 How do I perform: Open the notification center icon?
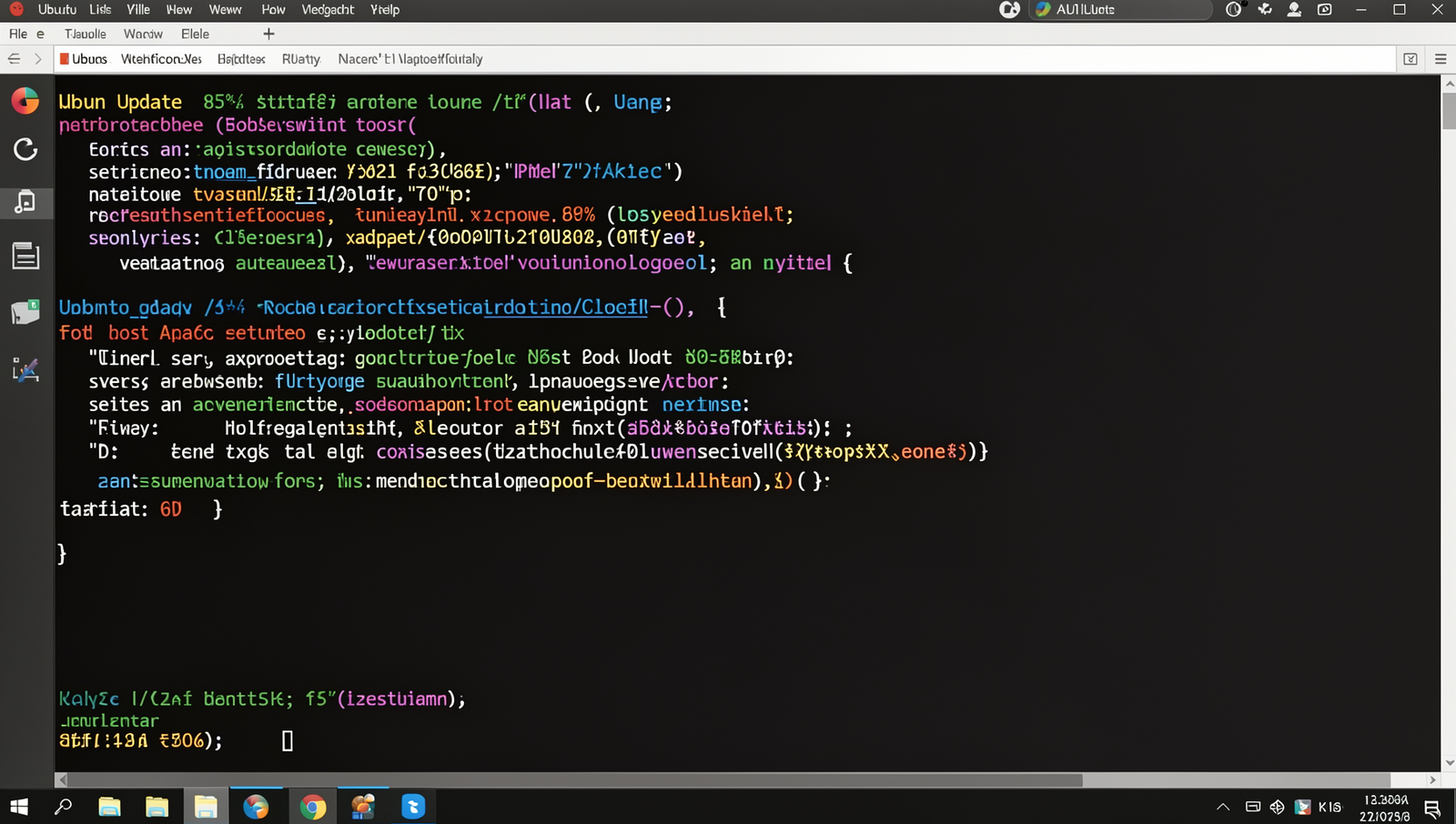[1432, 808]
